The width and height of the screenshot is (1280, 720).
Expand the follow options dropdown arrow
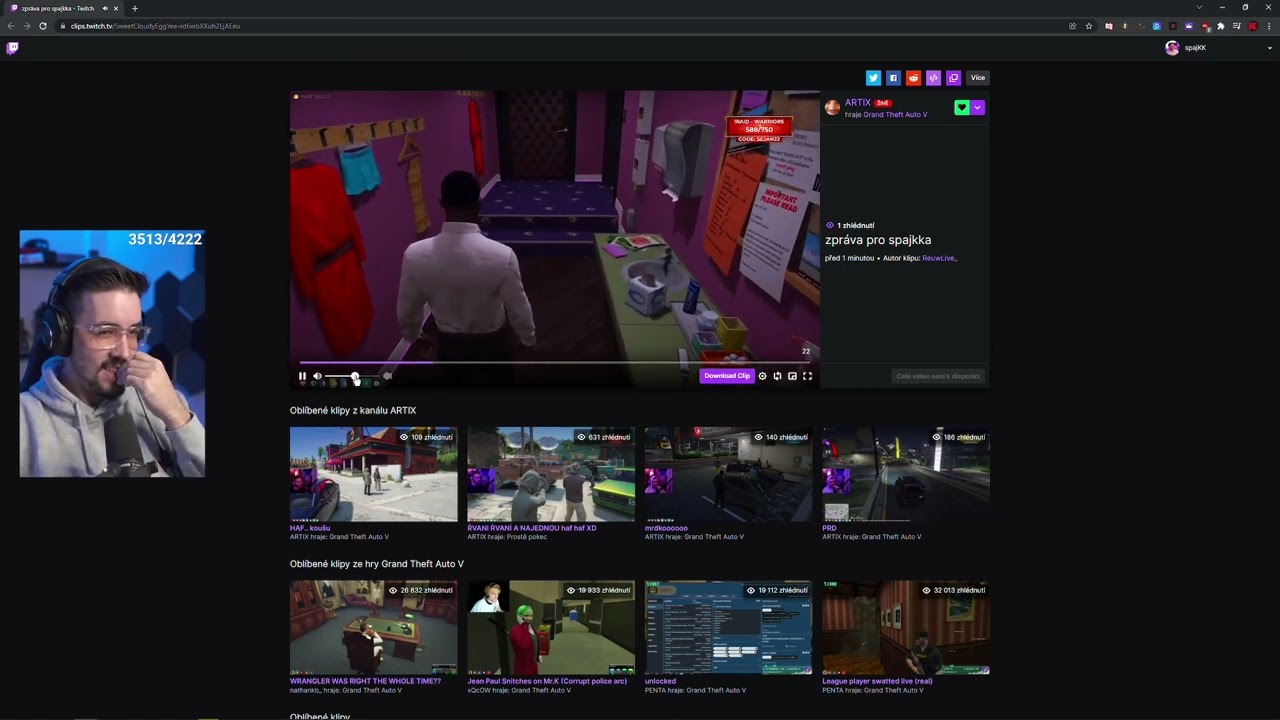click(x=978, y=108)
